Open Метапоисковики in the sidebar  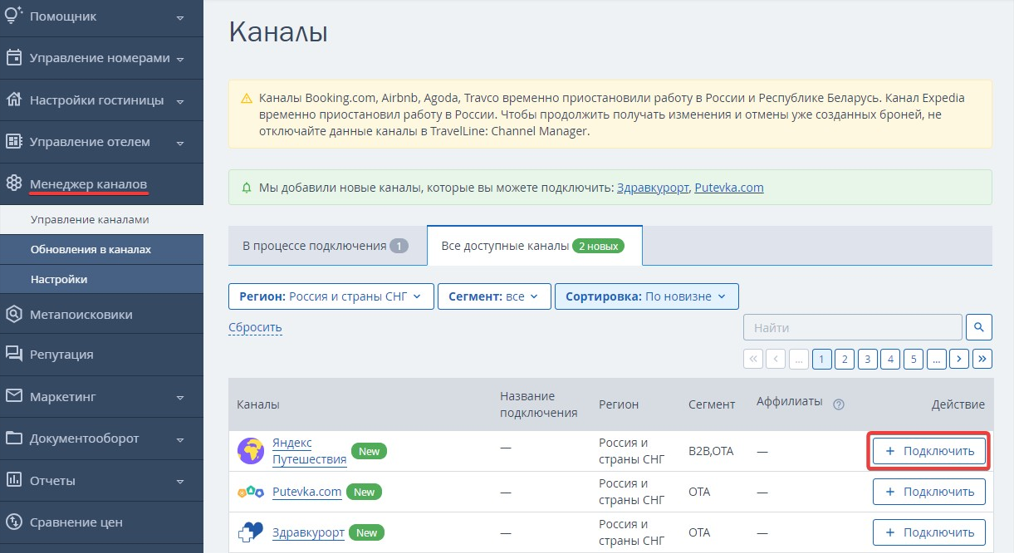tap(80, 314)
